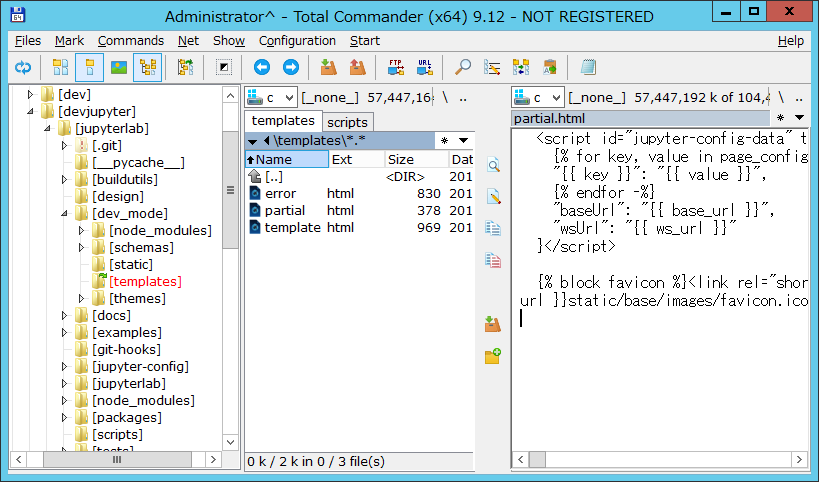Select the [git-hooks] folder in tree
The width and height of the screenshot is (819, 482).
(126, 349)
